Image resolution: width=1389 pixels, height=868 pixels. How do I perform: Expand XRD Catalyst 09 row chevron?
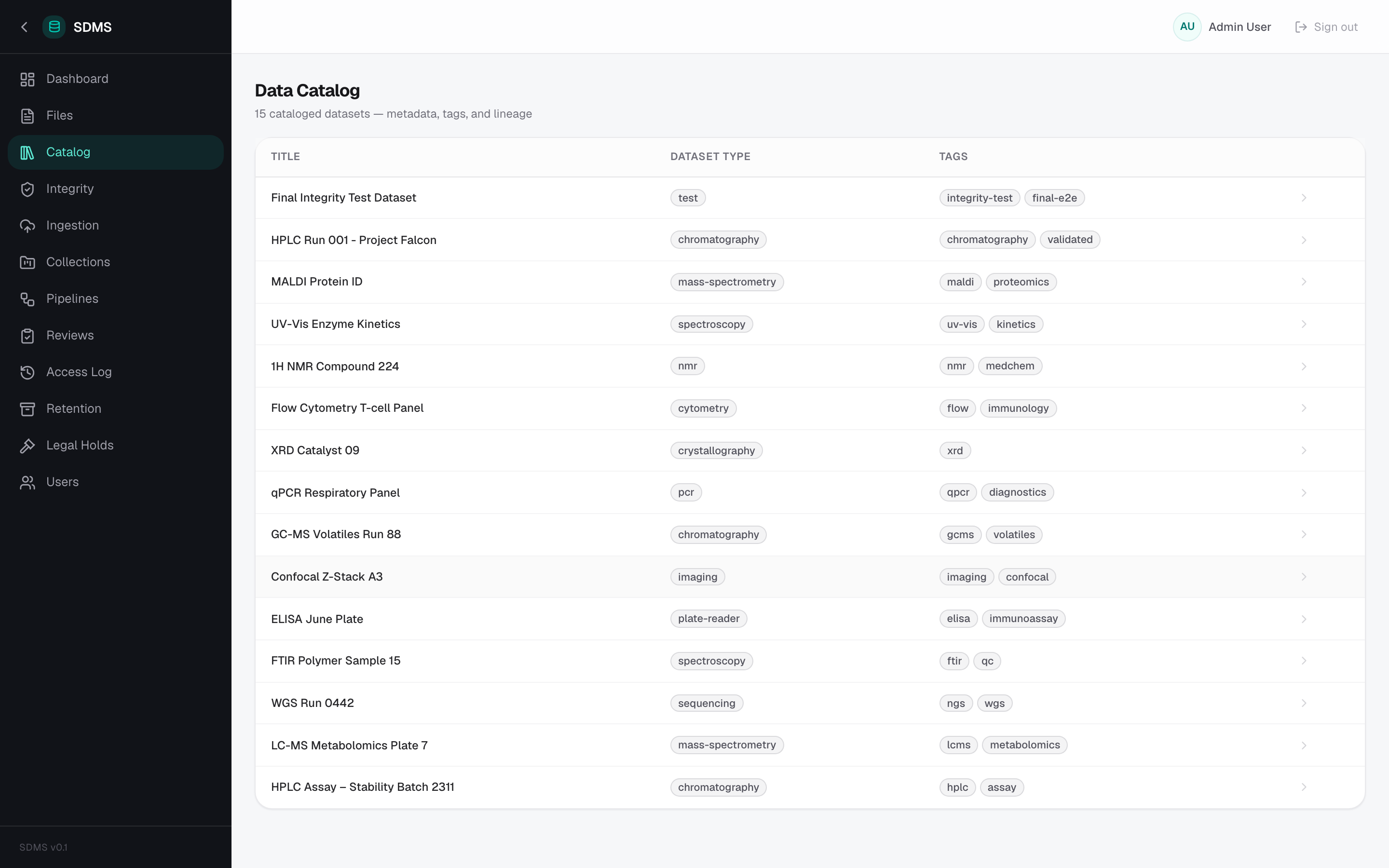[x=1304, y=451]
